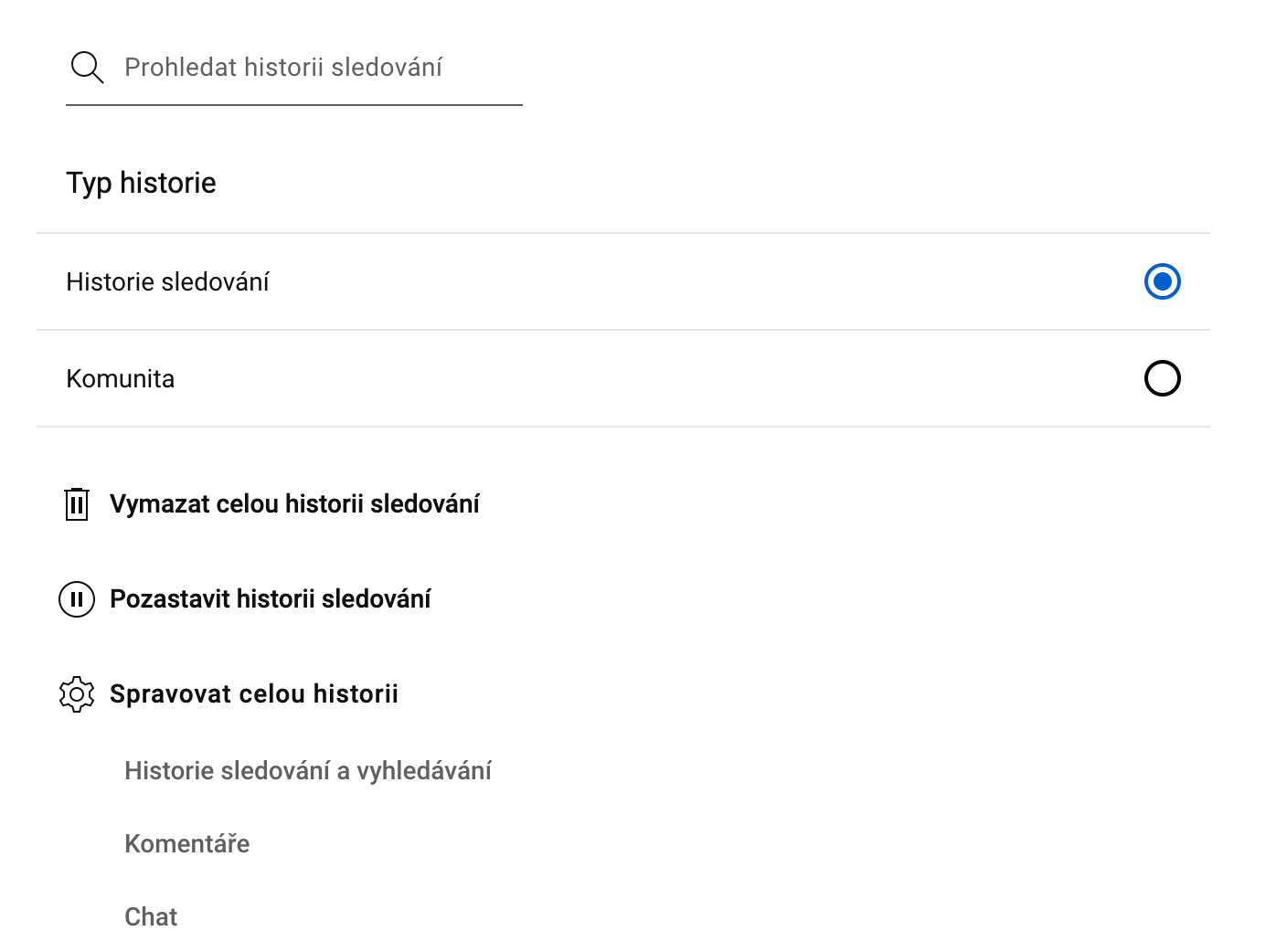Select the Historie sledování radio button
This screenshot has height=952, width=1287.
(1162, 281)
